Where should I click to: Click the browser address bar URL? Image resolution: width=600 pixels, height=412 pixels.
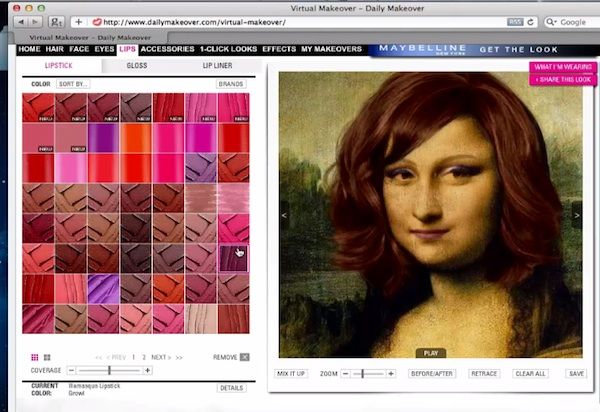[x=194, y=22]
